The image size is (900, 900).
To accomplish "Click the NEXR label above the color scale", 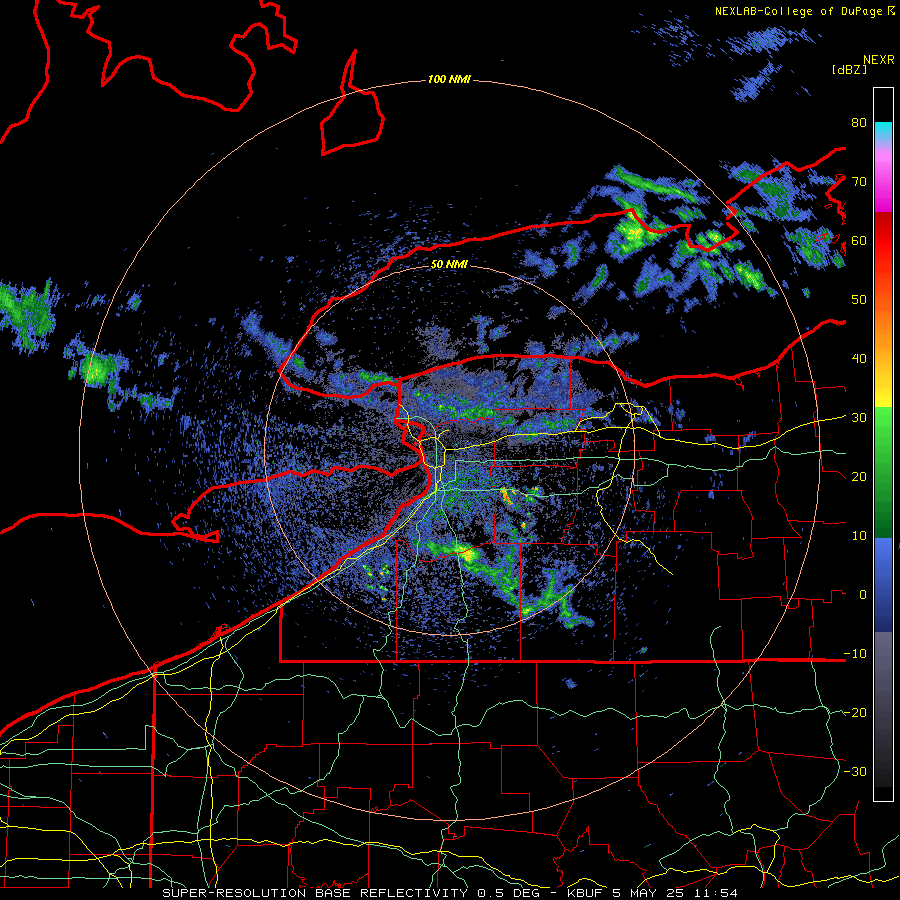I will point(879,60).
